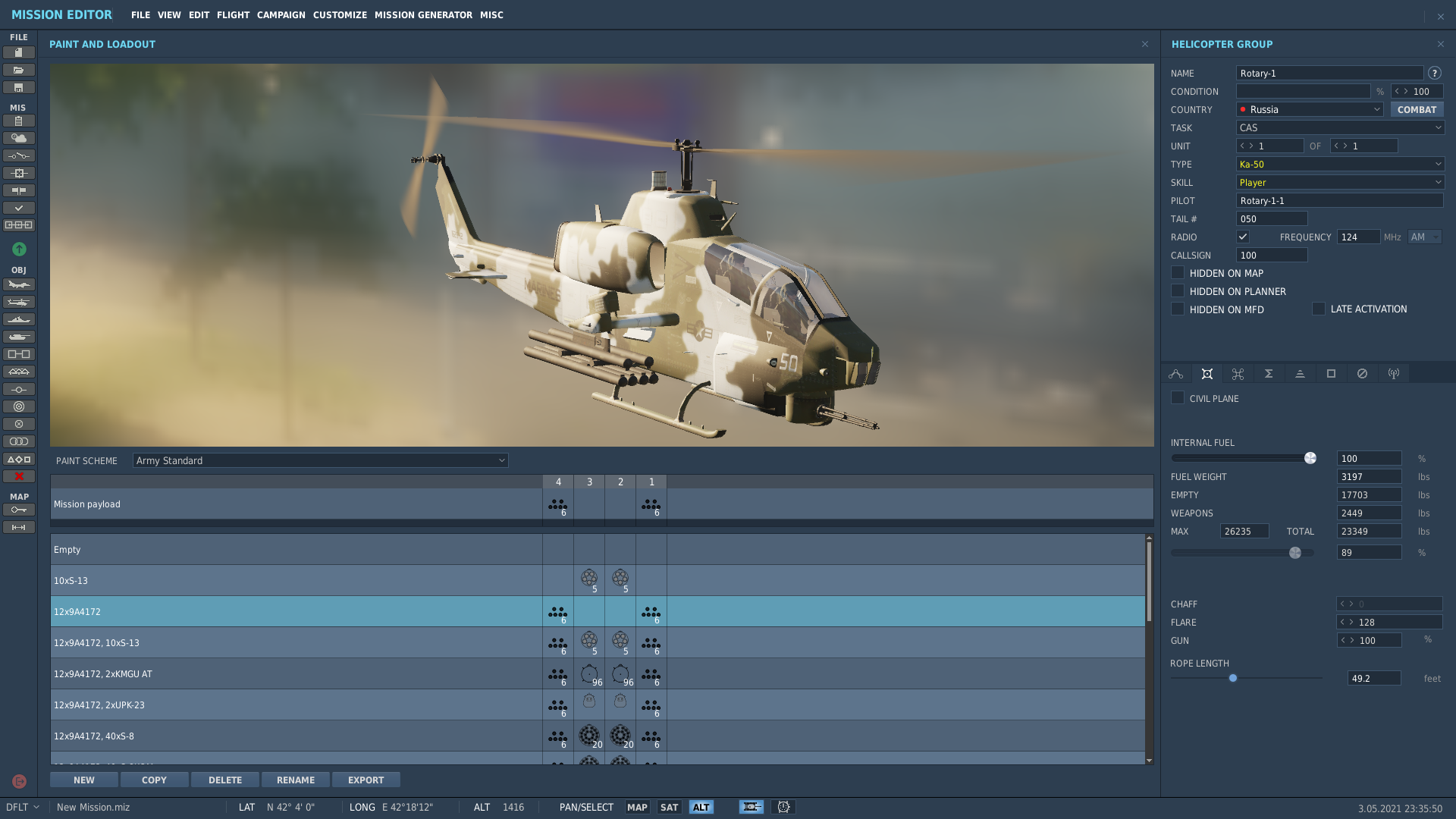Open the MISSION GENERATOR menu
This screenshot has width=1456, height=819.
[x=423, y=14]
